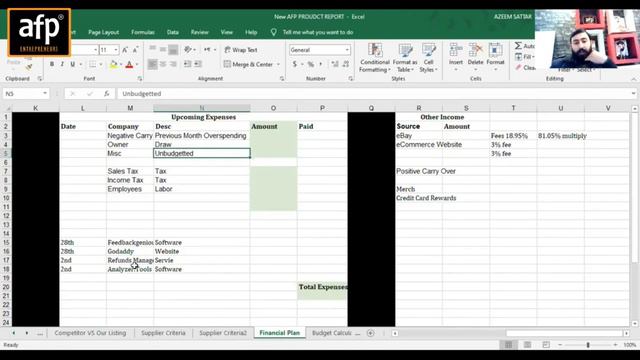Image resolution: width=640 pixels, height=360 pixels.
Task: Click Merge & Center
Action: click(248, 64)
